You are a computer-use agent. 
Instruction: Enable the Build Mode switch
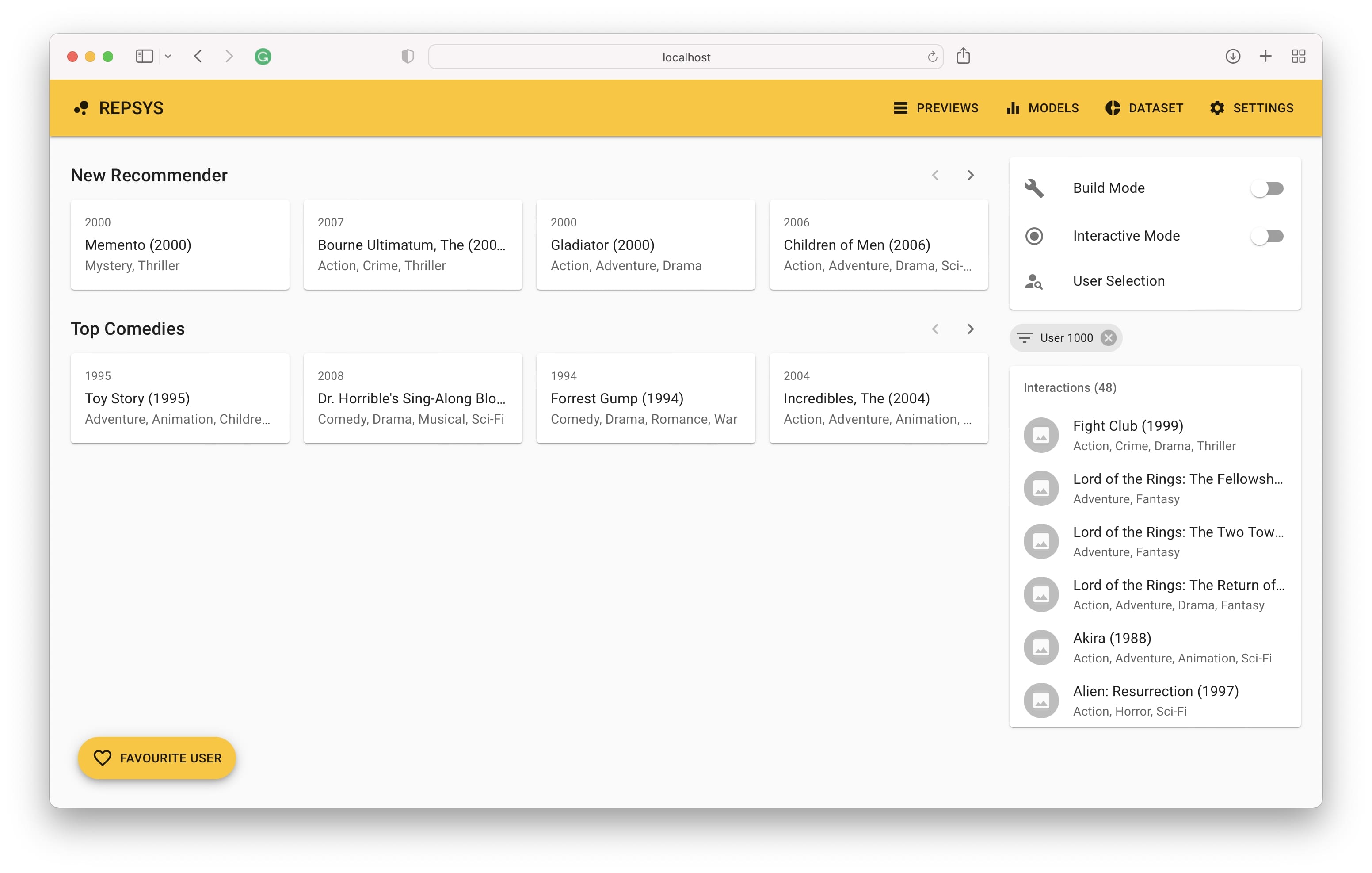(x=1267, y=188)
